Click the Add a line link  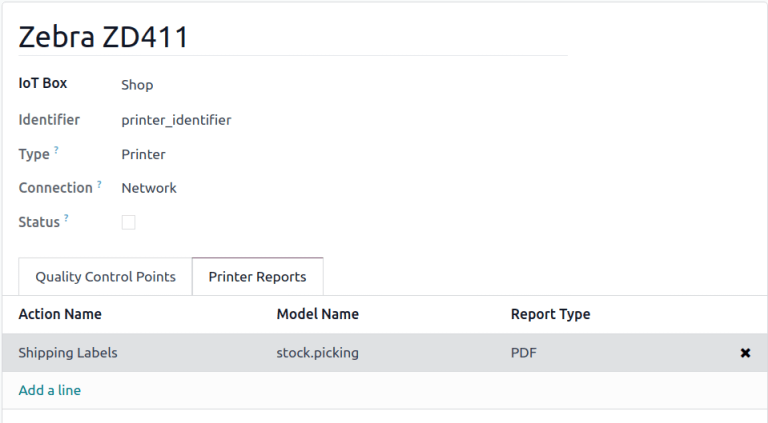(x=49, y=390)
